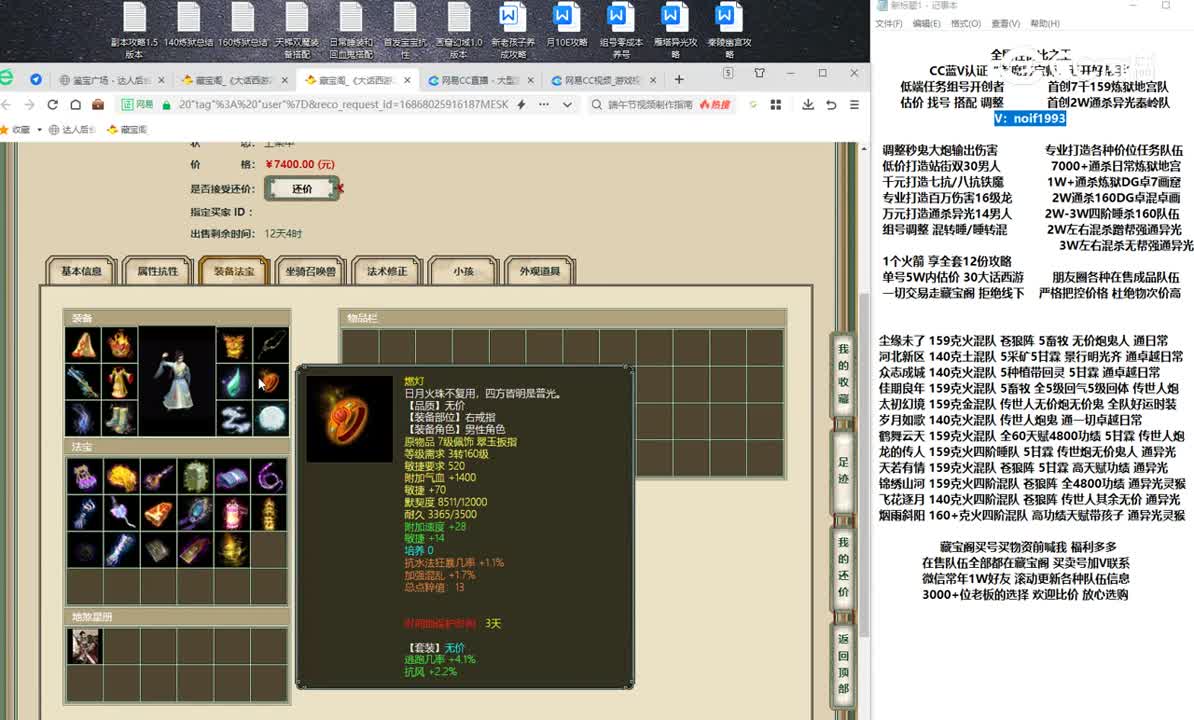This screenshot has width=1194, height=720.
Task: Select the yellow robe equipment icon
Action: (x=120, y=382)
